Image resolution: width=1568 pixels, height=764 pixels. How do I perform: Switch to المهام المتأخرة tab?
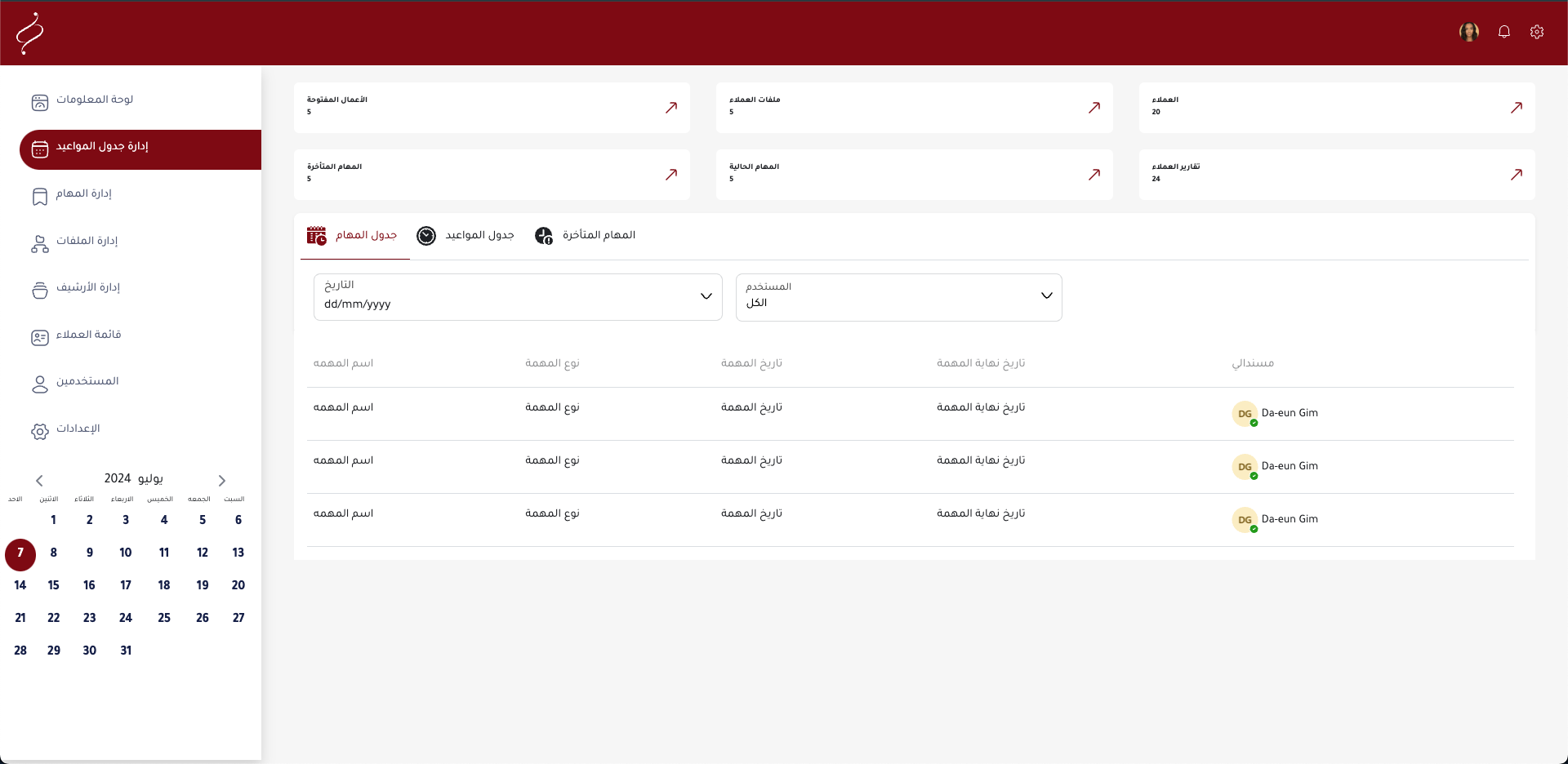tap(585, 236)
